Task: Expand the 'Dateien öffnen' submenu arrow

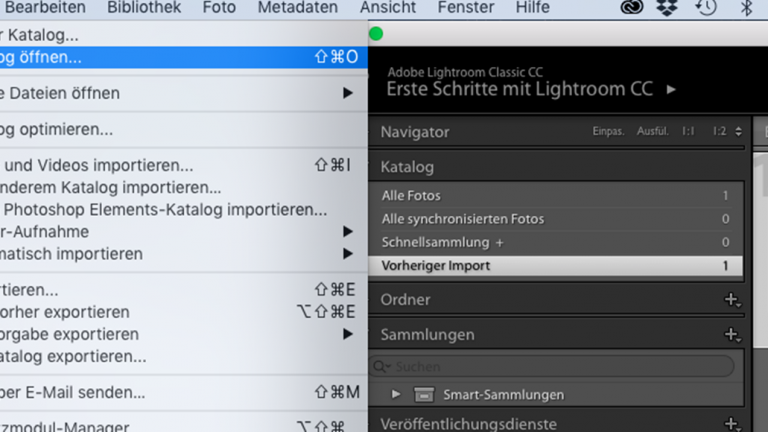Action: coord(348,93)
